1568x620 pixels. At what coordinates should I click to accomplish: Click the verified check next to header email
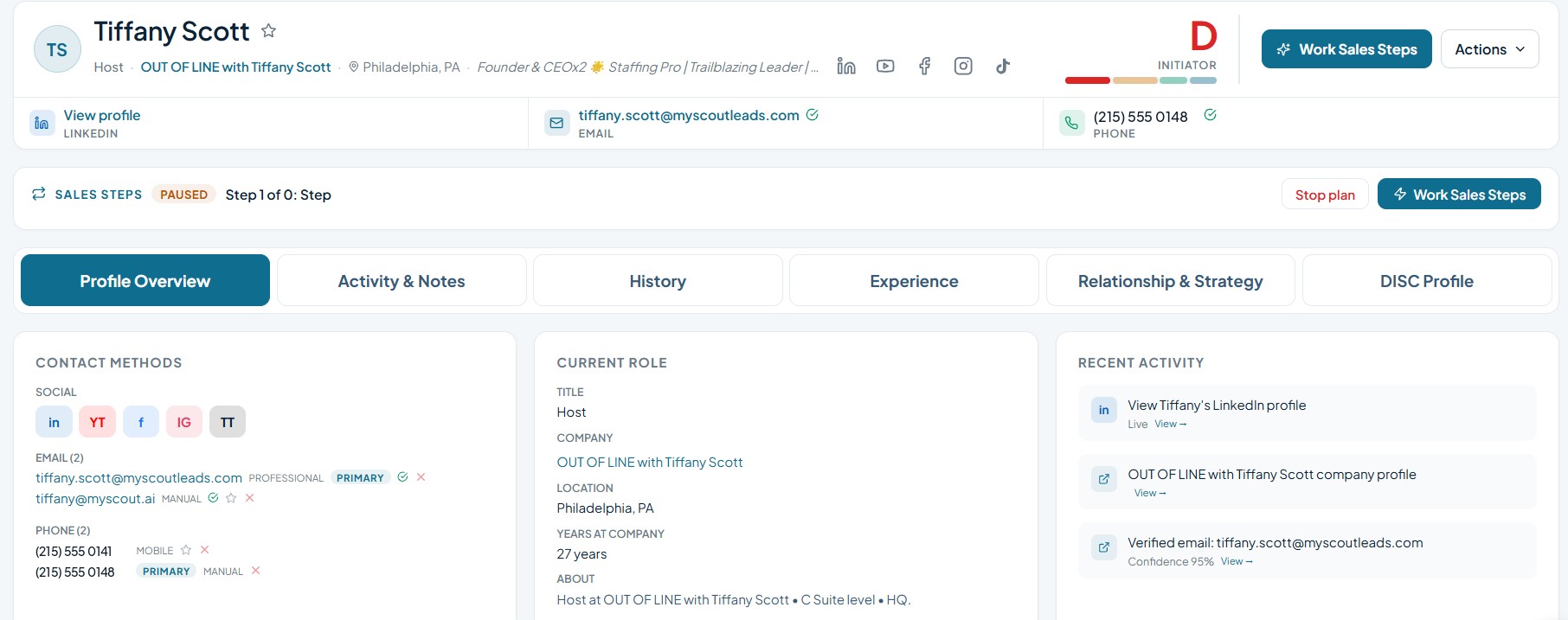[813, 115]
